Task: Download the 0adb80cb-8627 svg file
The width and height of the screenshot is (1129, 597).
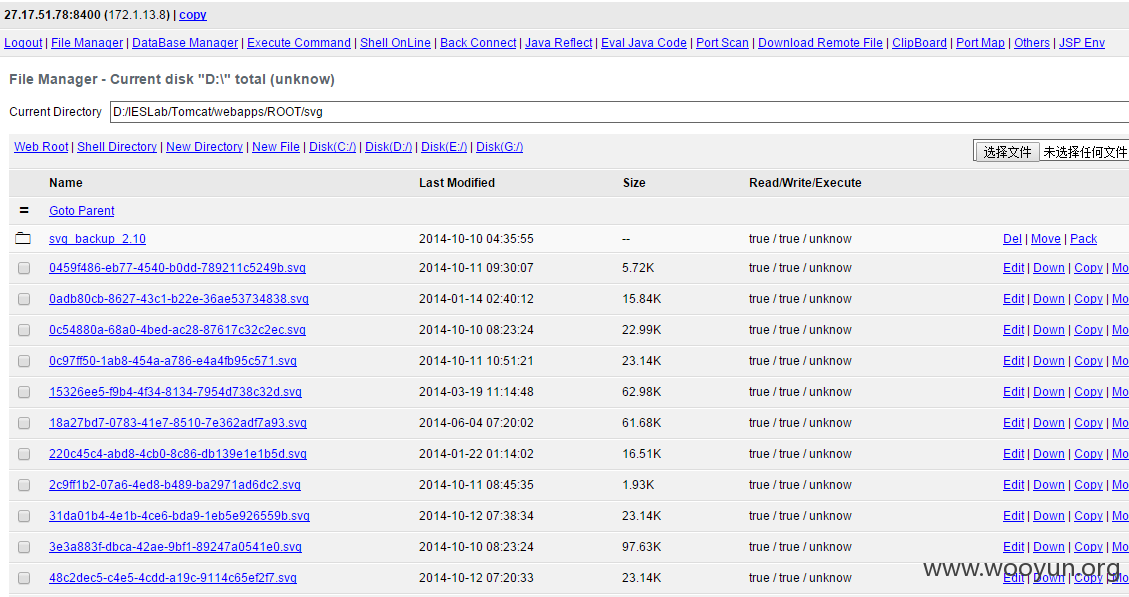Action: 1048,298
